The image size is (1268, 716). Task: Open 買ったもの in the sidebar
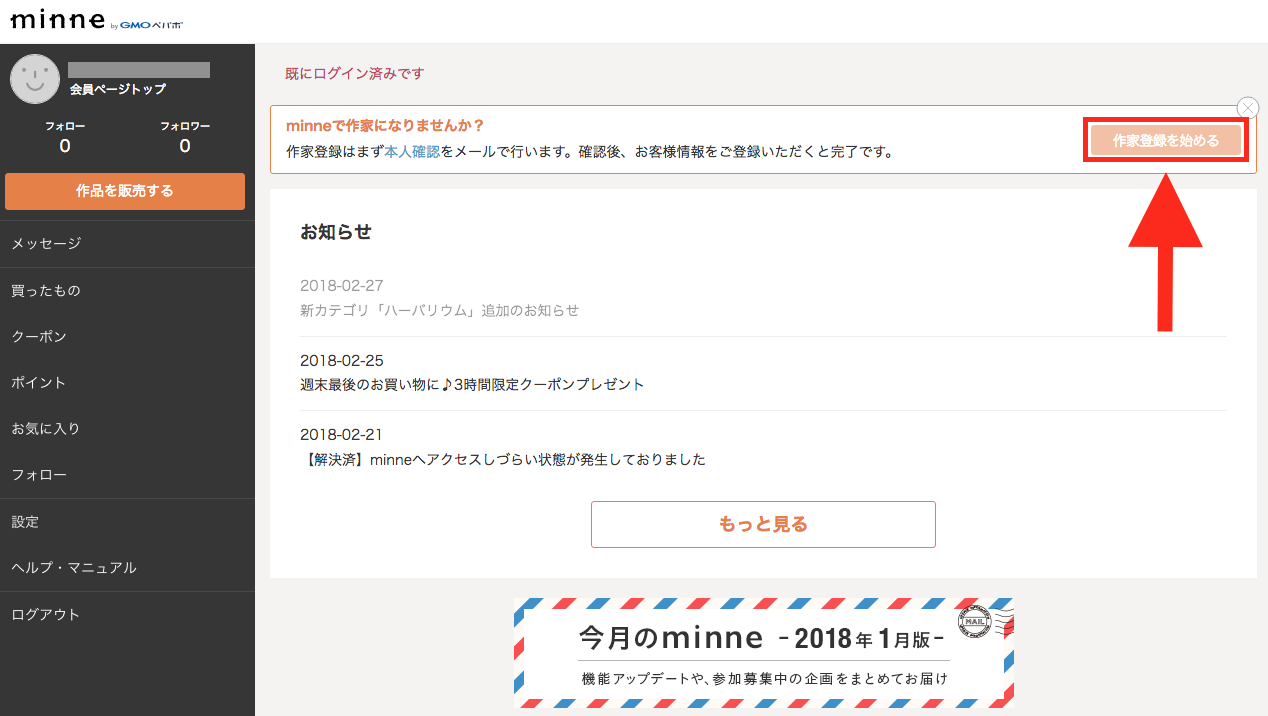point(46,290)
